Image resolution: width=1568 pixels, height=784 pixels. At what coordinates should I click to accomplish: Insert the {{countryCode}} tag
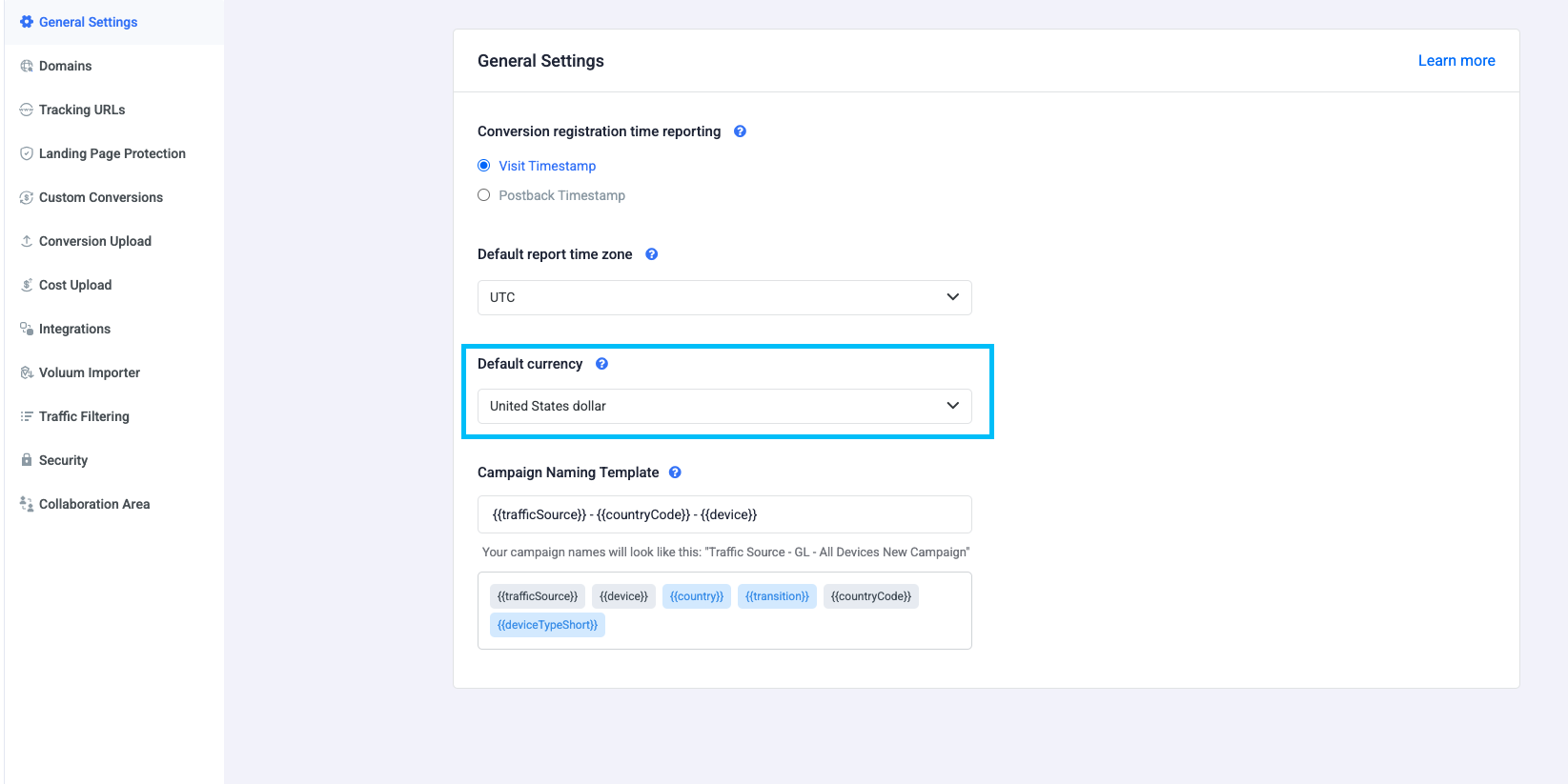[871, 596]
